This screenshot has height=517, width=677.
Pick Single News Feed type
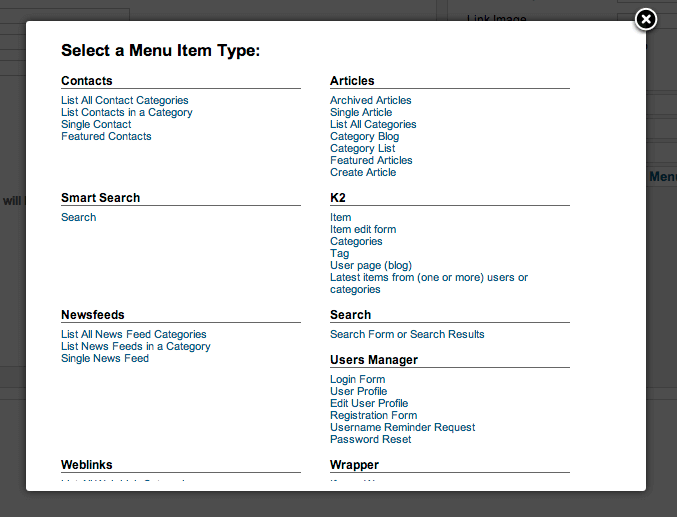(105, 358)
